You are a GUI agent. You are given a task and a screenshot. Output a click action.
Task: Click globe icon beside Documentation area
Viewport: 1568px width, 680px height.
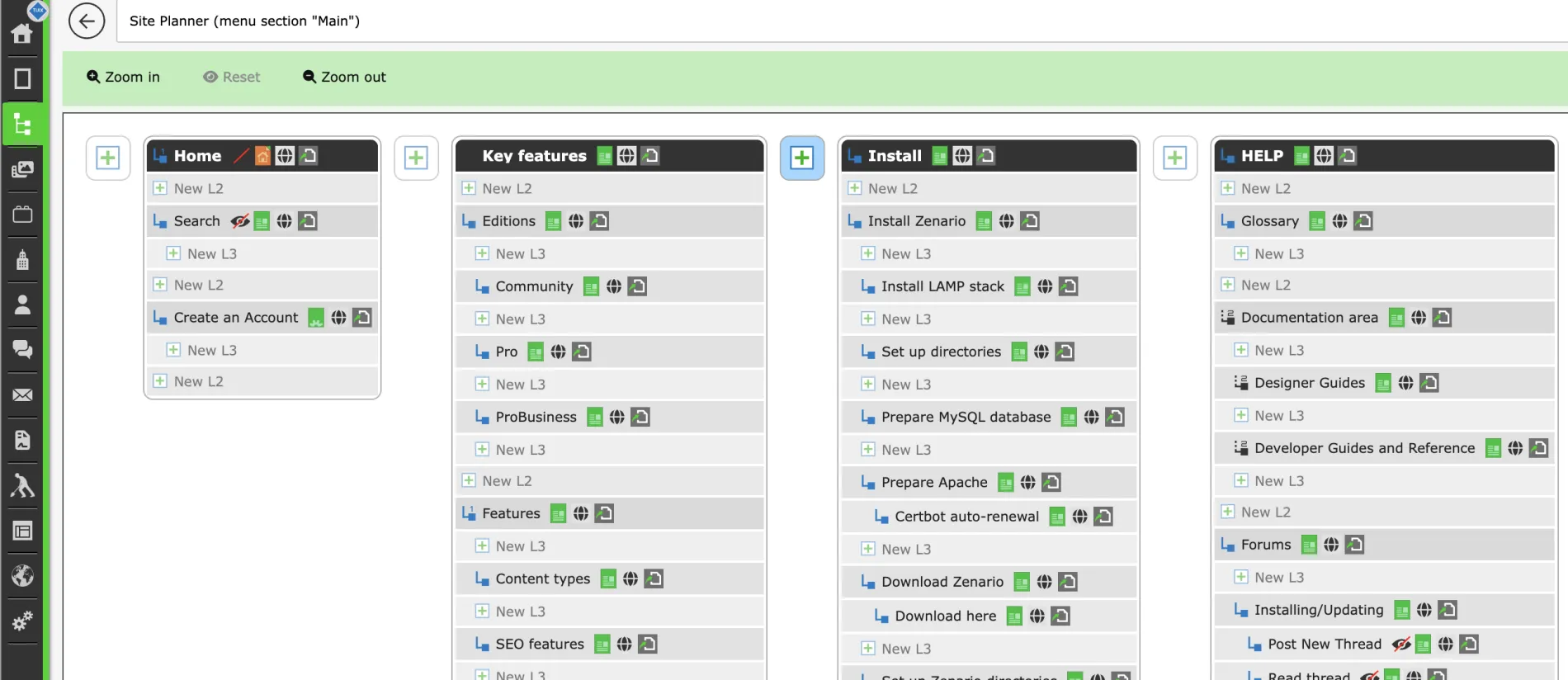pos(1419,318)
